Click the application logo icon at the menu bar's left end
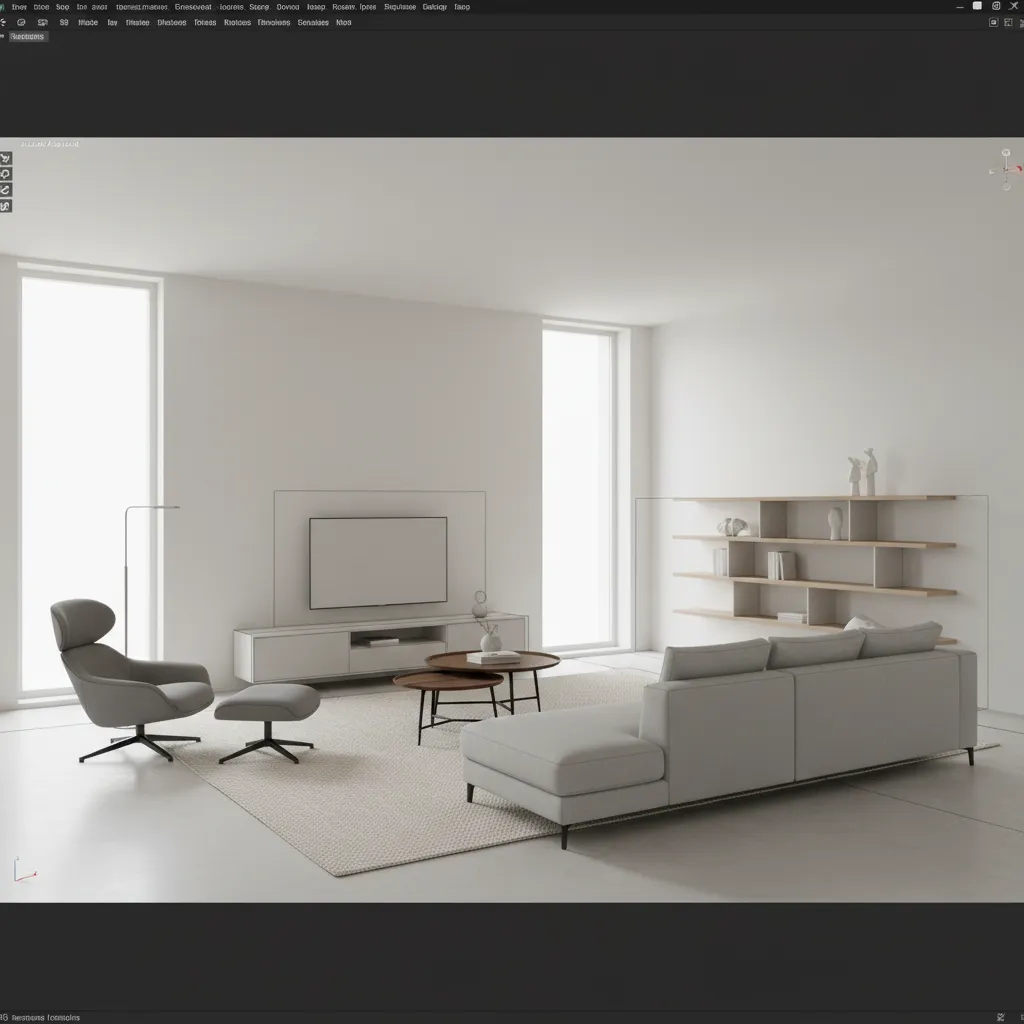 coord(2,7)
